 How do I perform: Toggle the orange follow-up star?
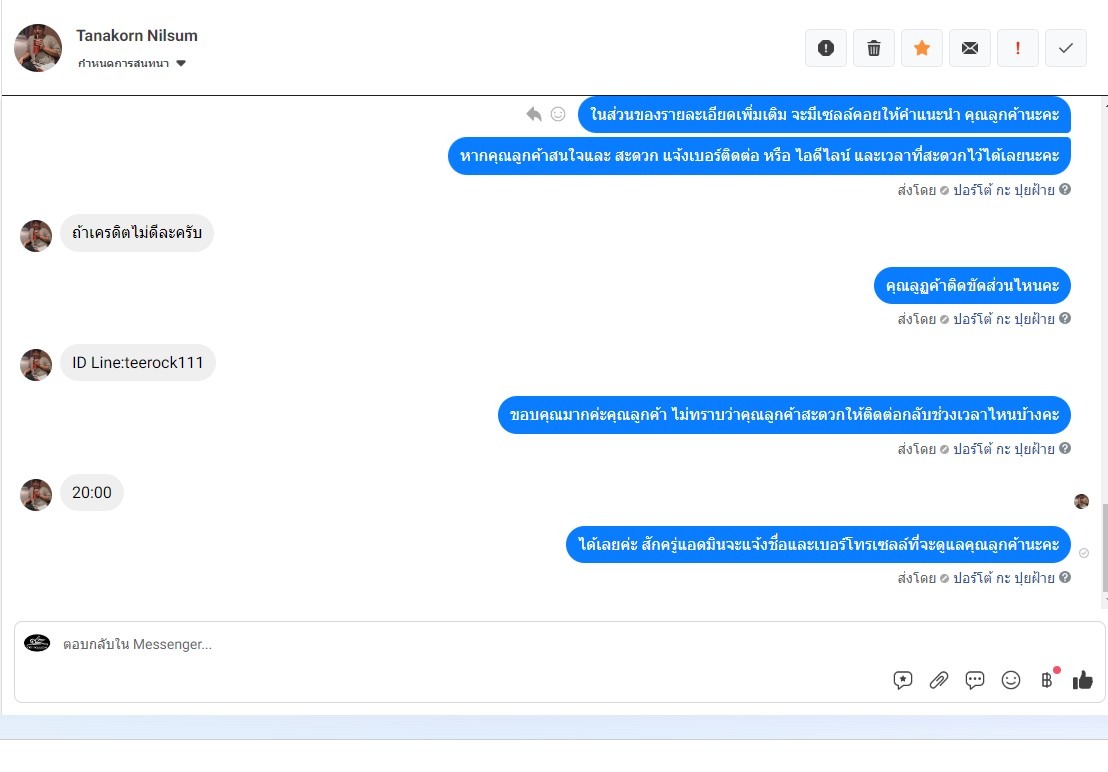921,48
